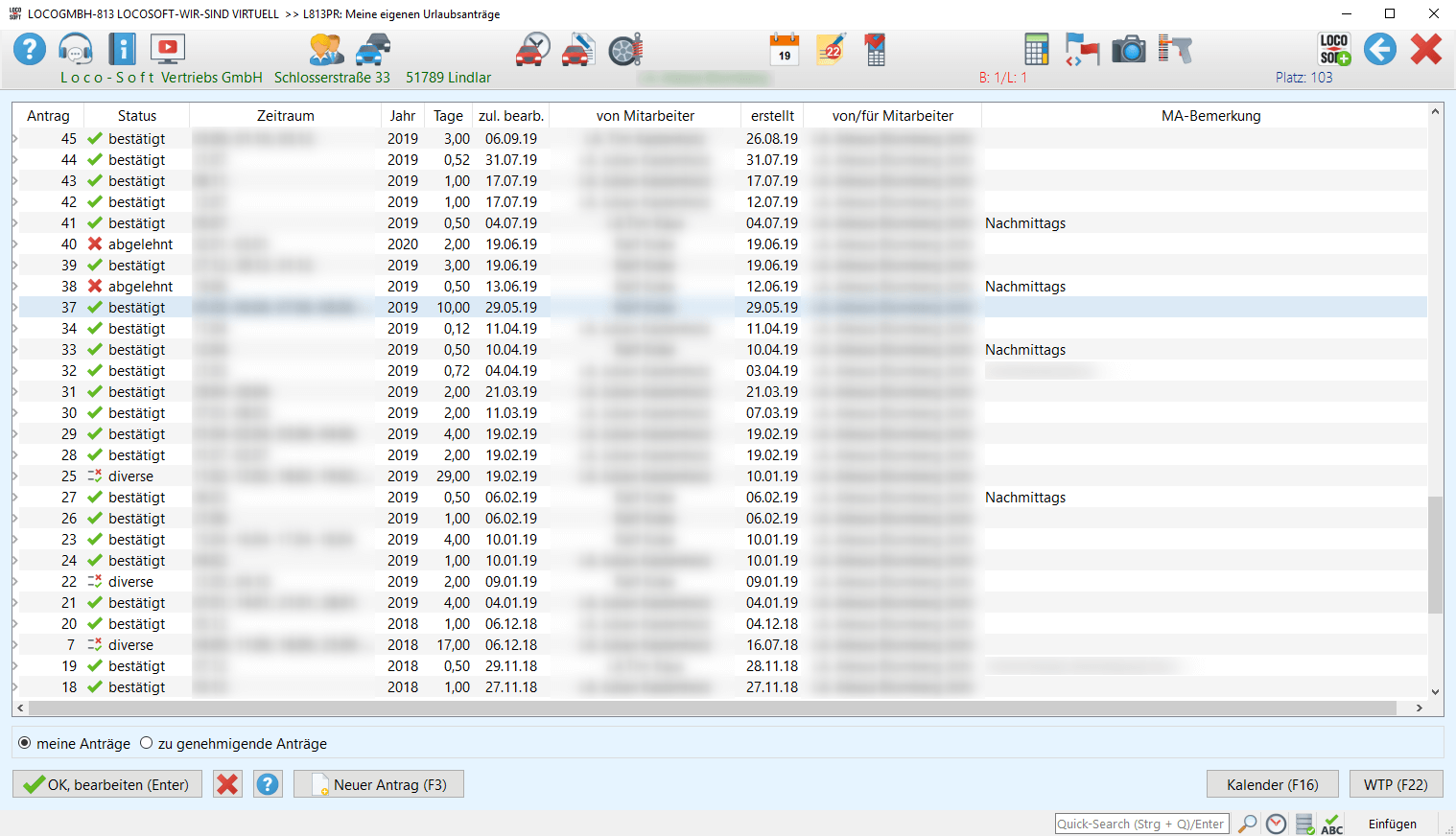Toggle the ABC spell check icon
This screenshot has height=836, width=1456.
(1331, 824)
